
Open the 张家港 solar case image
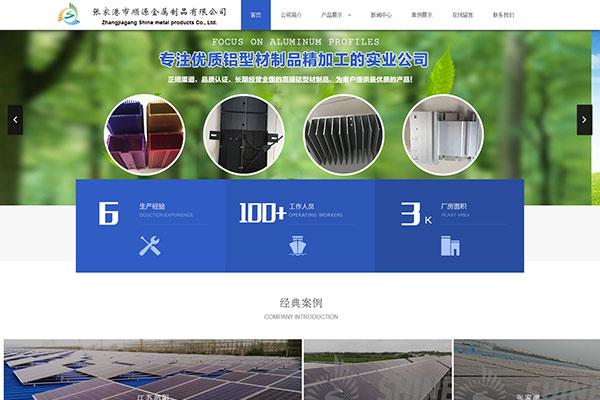coord(527,369)
